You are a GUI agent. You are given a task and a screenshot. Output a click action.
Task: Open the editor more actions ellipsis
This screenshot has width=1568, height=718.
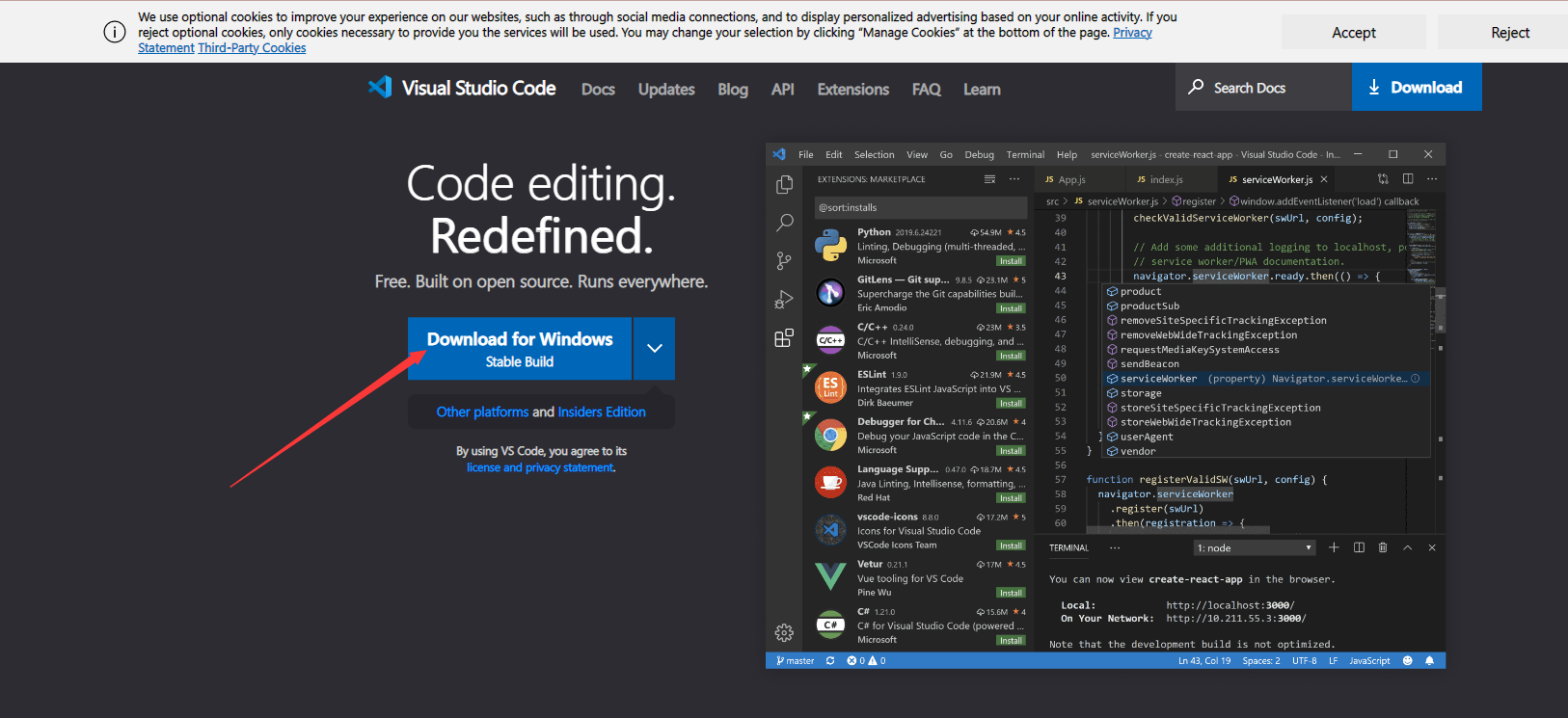1432,179
